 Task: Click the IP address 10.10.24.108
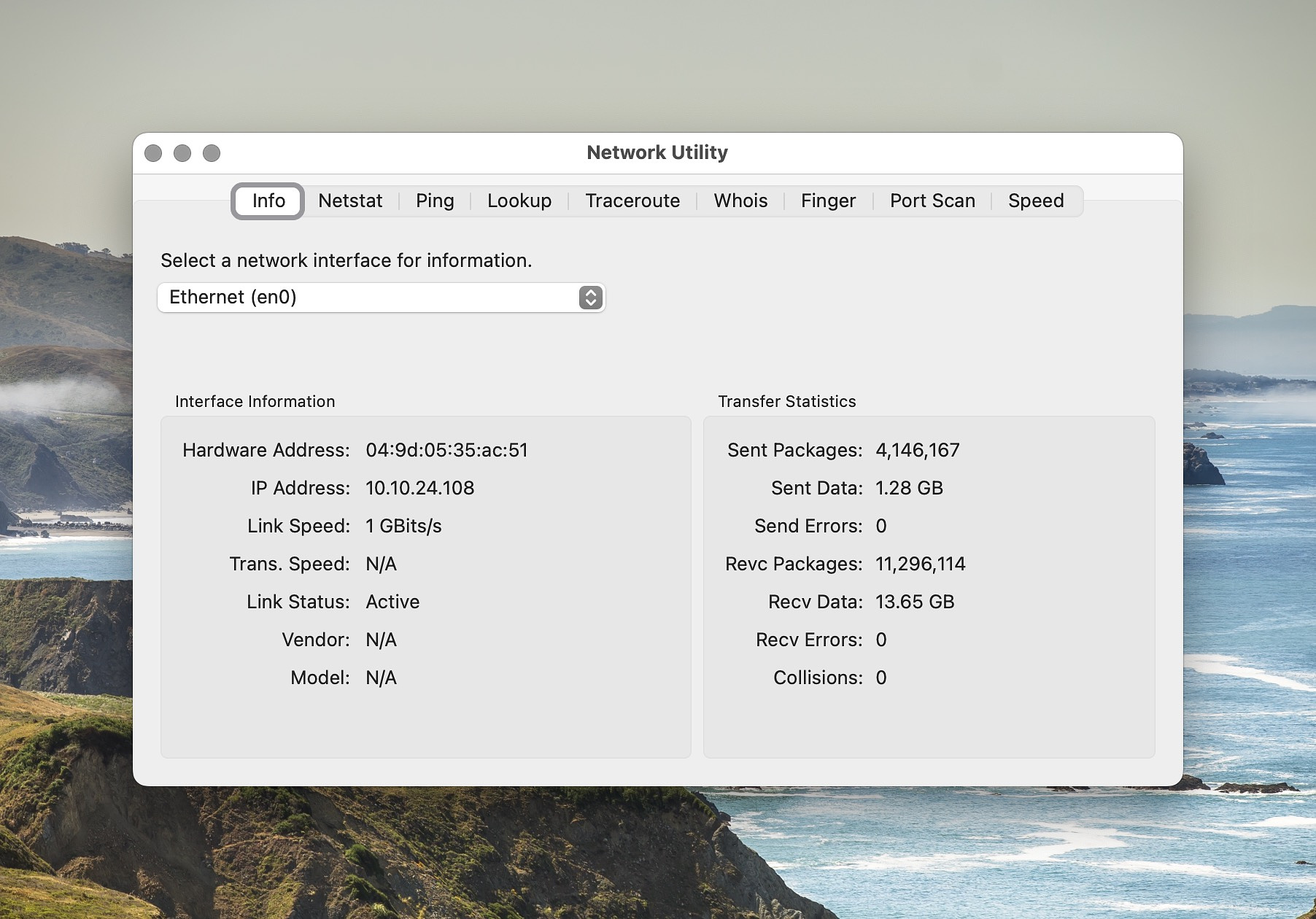pyautogui.click(x=420, y=488)
